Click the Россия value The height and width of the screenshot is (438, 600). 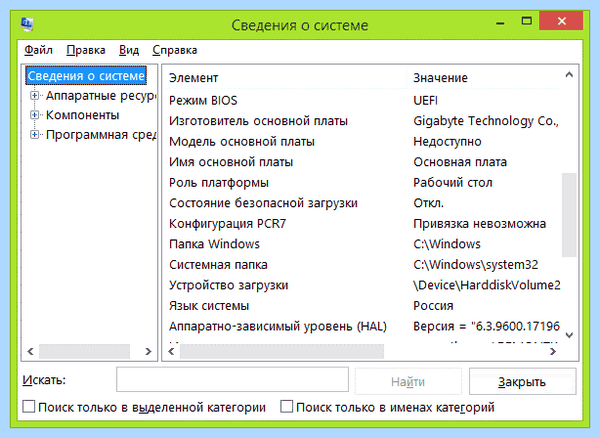433,306
